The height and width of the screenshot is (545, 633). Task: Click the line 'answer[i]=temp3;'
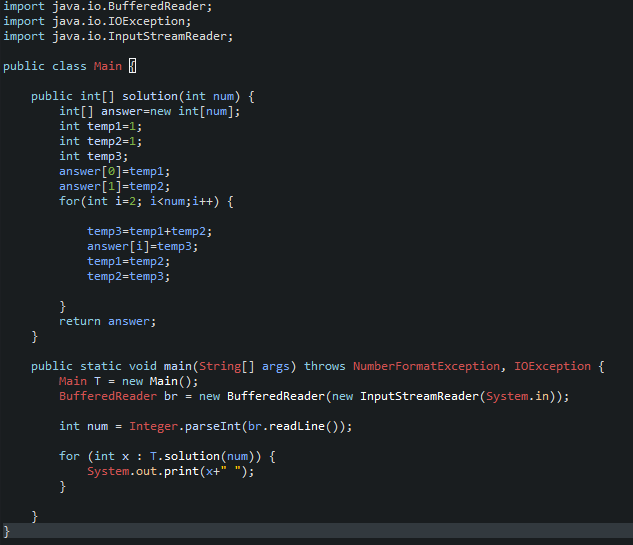(x=143, y=246)
